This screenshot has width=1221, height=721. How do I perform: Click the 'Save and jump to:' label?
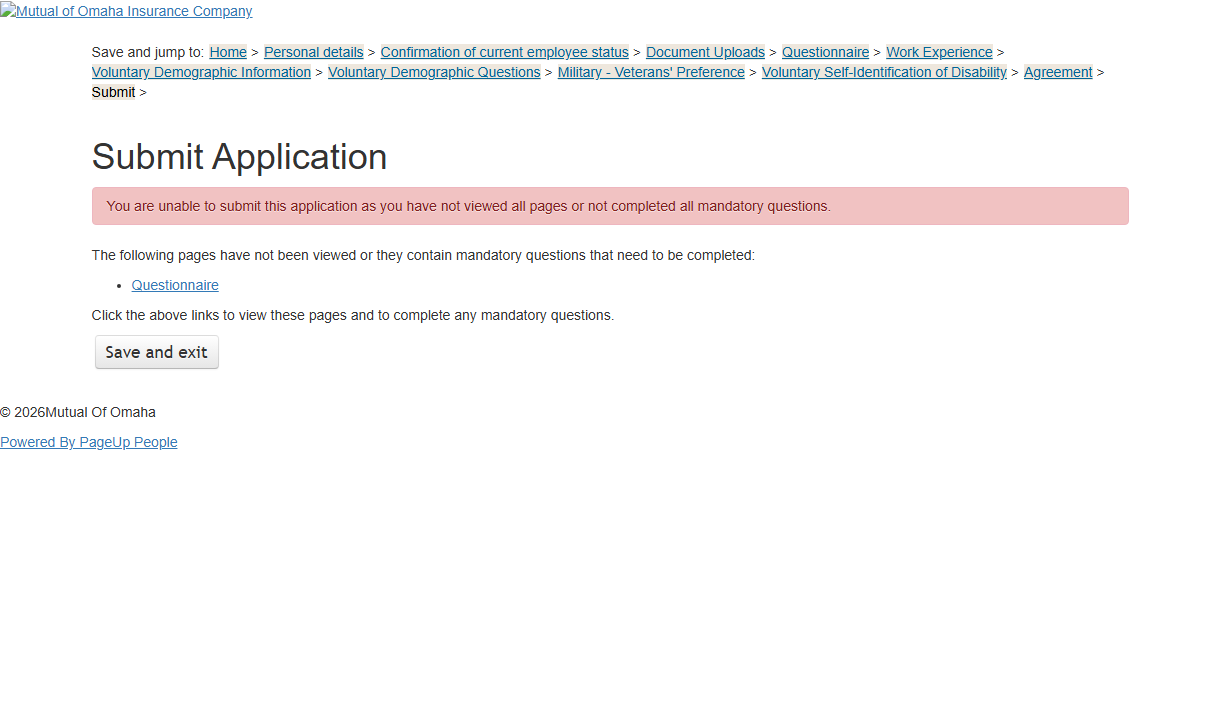click(147, 52)
